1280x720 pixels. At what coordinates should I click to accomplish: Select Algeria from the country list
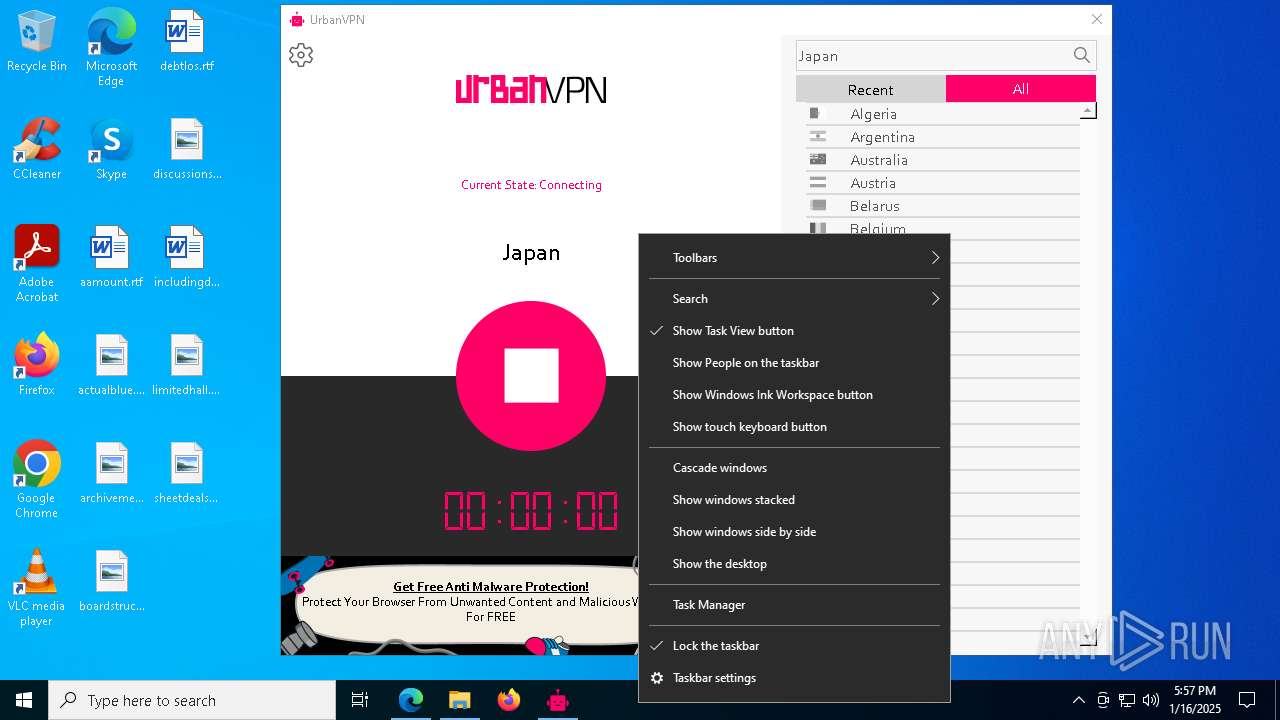(943, 114)
